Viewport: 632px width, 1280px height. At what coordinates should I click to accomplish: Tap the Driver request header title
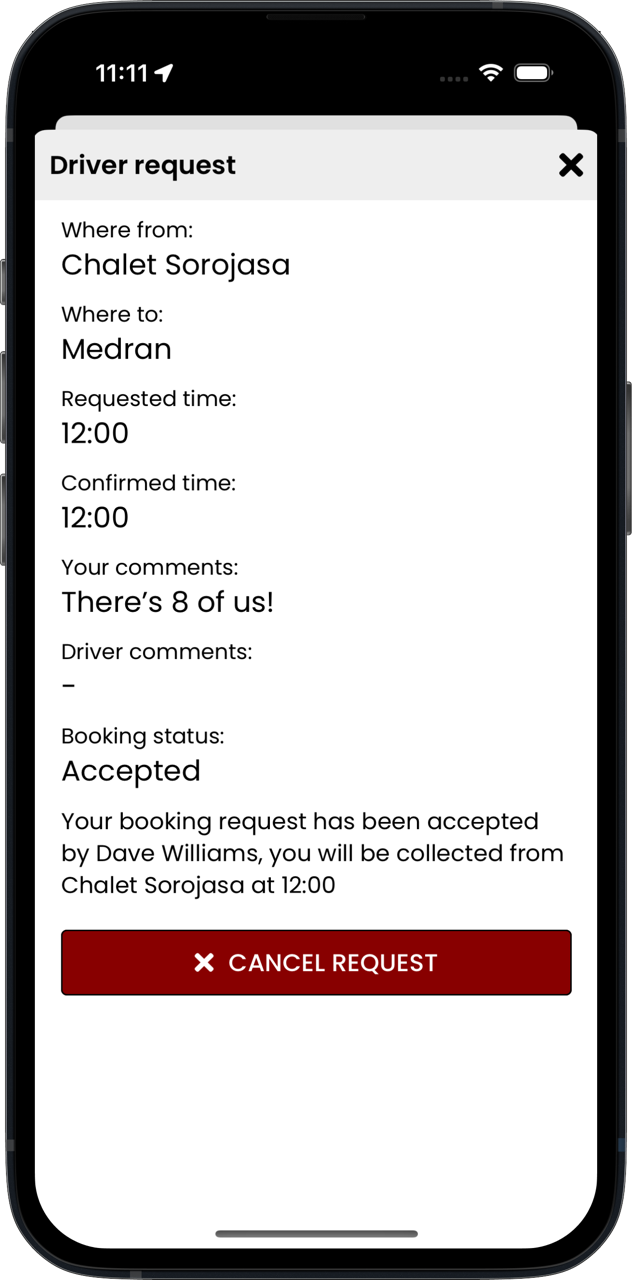[143, 165]
